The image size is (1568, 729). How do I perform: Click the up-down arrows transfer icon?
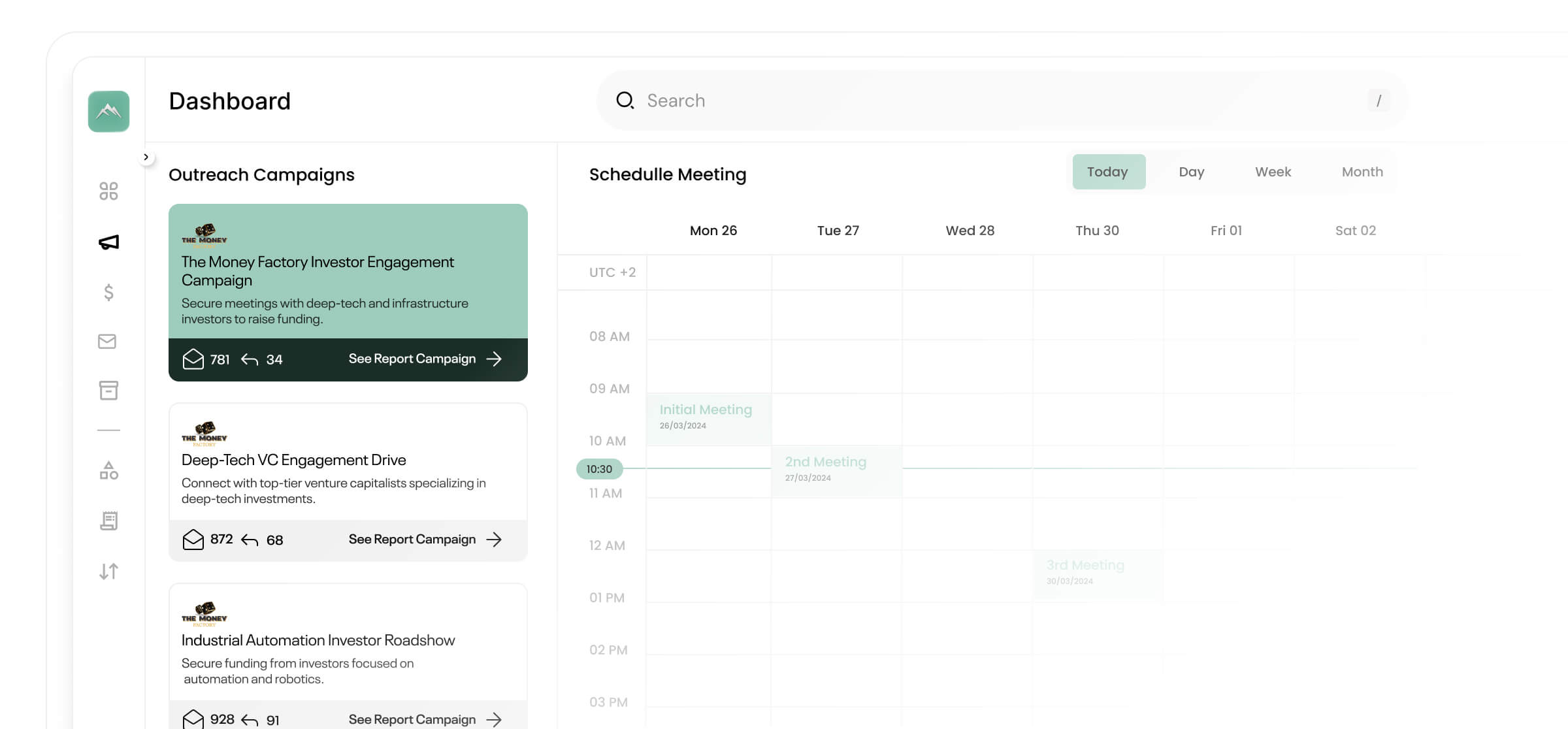(108, 571)
